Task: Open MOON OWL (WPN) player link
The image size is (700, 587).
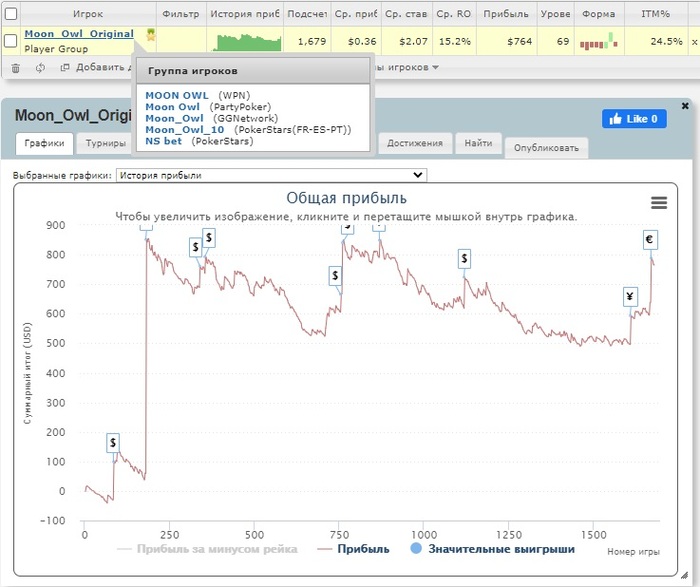Action: click(x=177, y=96)
